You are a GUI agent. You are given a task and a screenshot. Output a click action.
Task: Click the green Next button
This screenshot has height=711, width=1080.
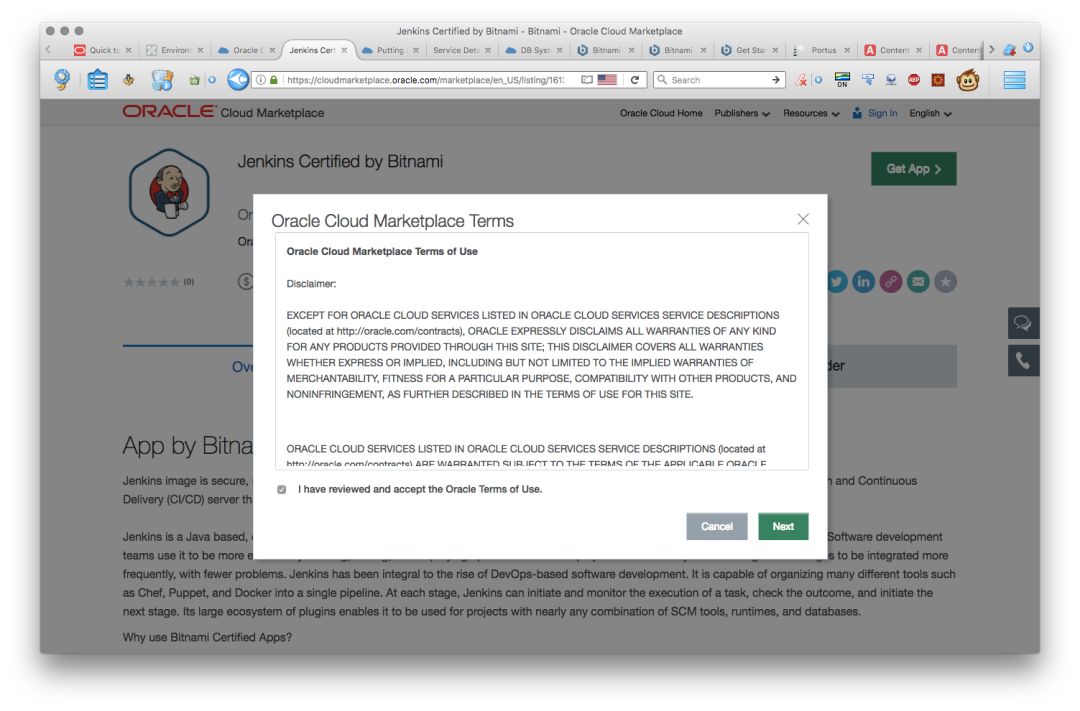[x=783, y=526]
